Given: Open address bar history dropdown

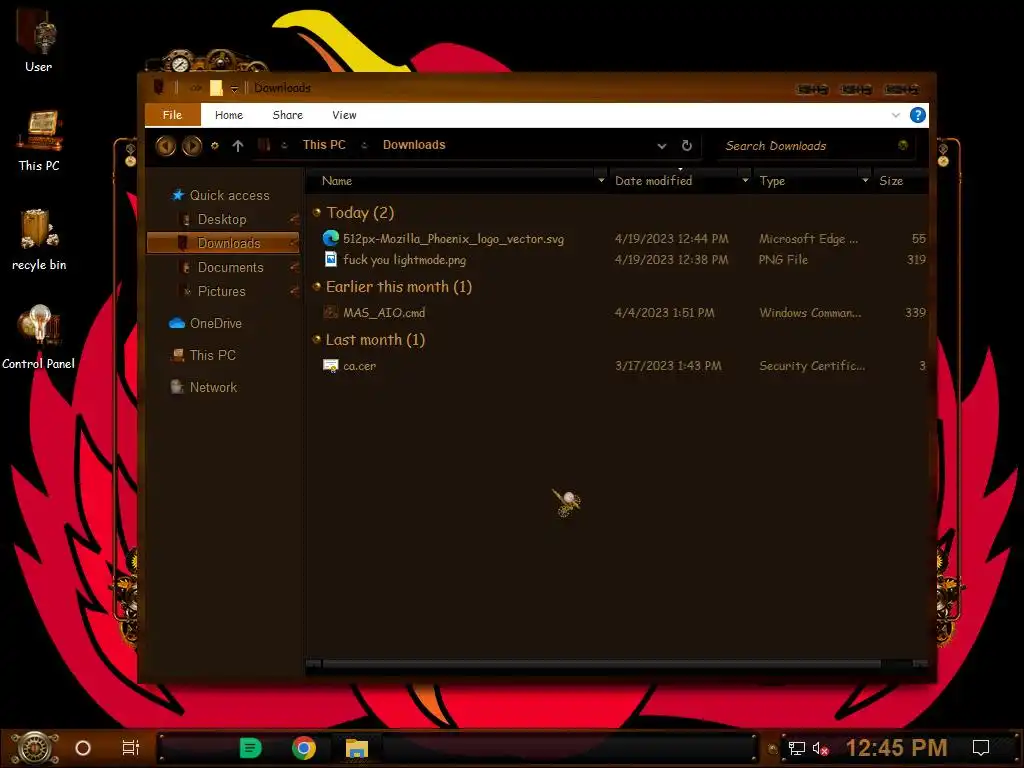Looking at the screenshot, I should coord(662,146).
